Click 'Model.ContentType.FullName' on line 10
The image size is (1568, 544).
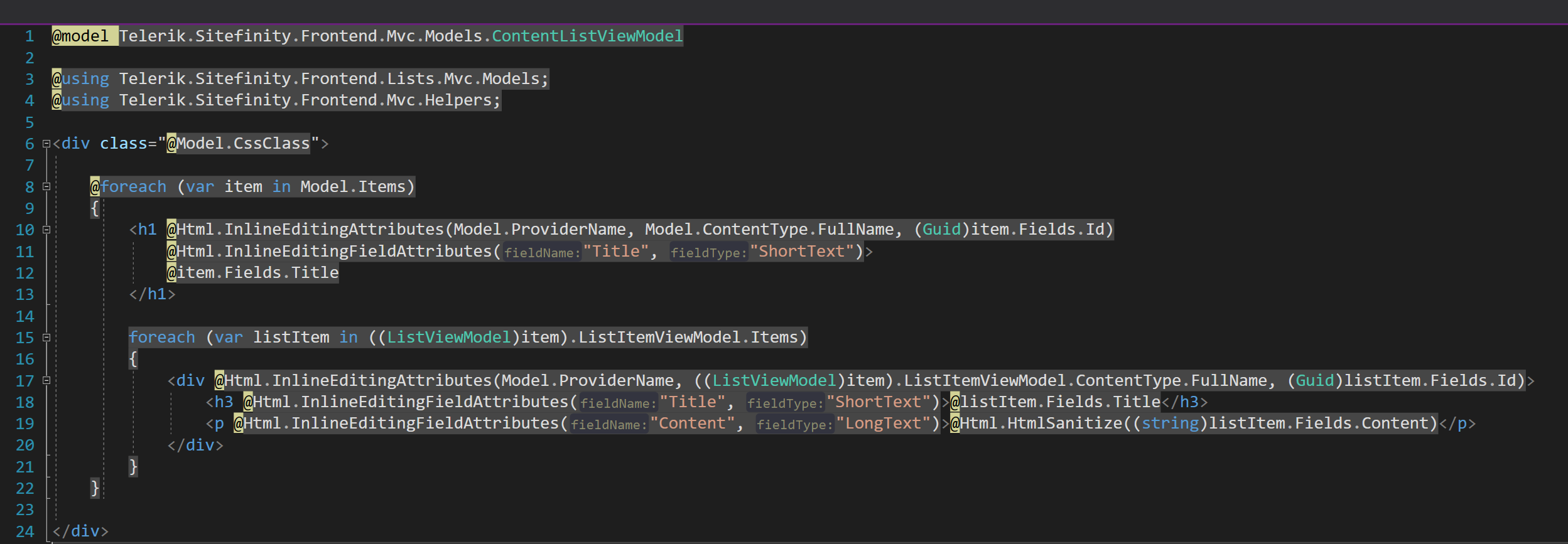click(x=769, y=230)
